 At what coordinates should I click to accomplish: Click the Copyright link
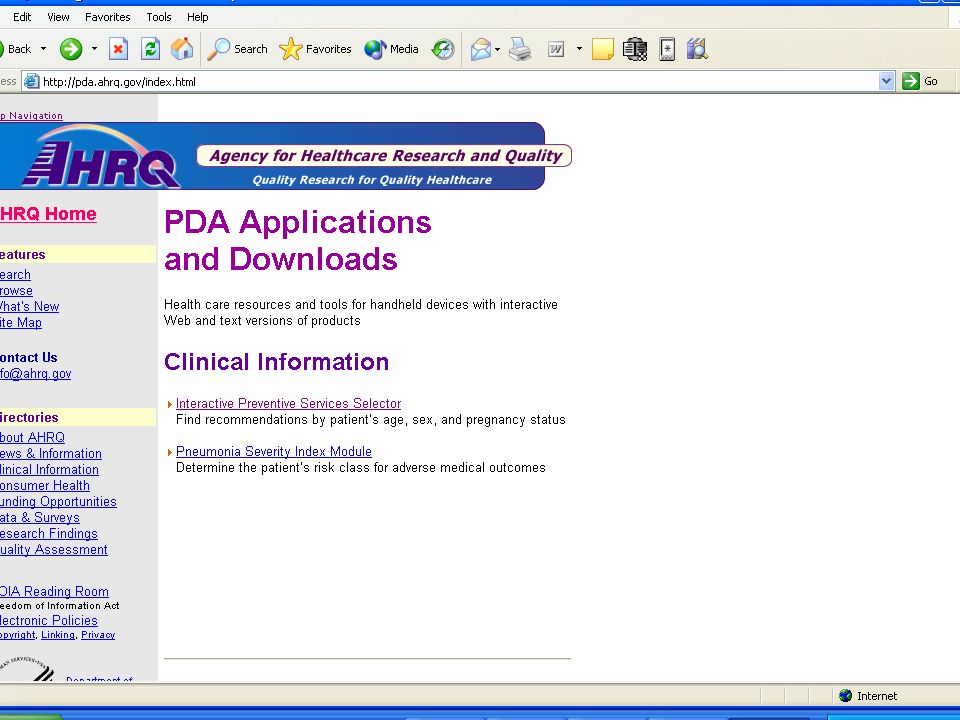coord(18,635)
